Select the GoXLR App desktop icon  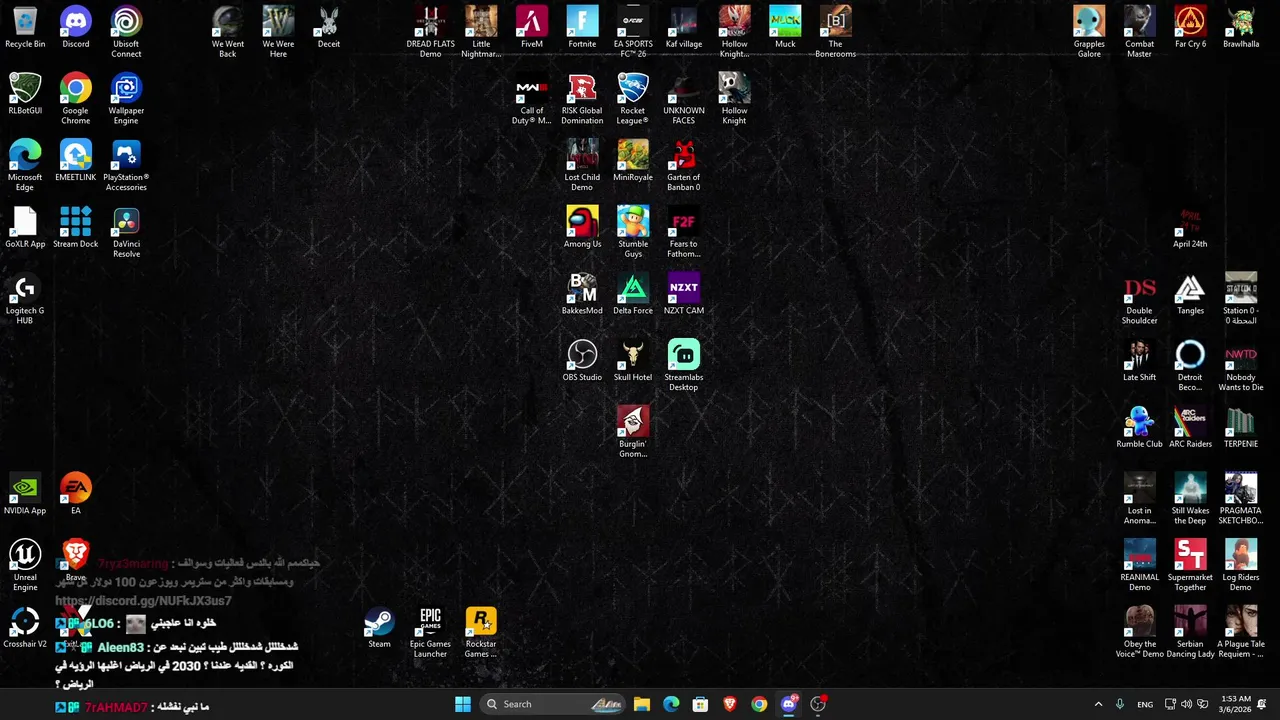[25, 228]
